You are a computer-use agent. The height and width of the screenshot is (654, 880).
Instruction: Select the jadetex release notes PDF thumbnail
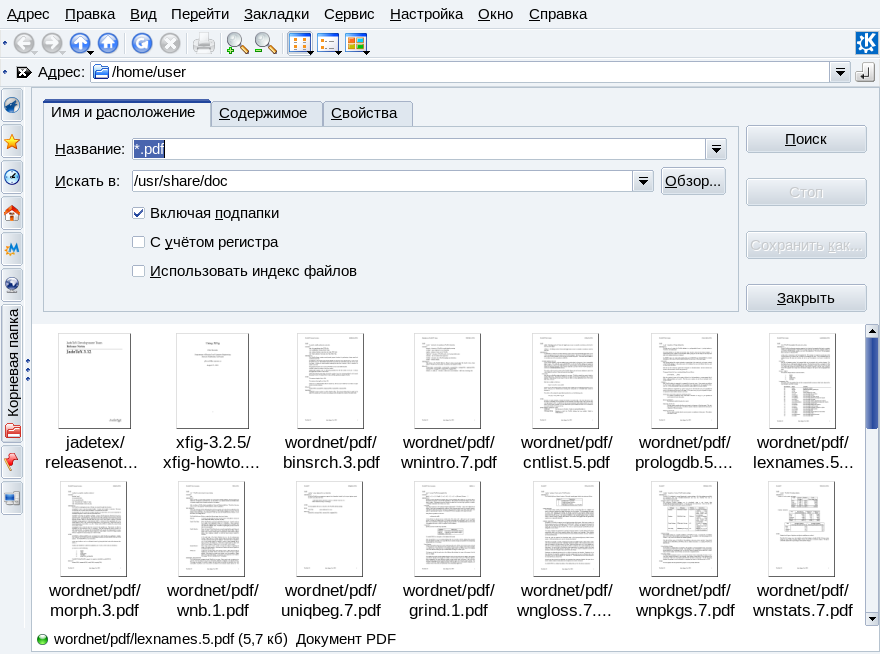click(94, 381)
